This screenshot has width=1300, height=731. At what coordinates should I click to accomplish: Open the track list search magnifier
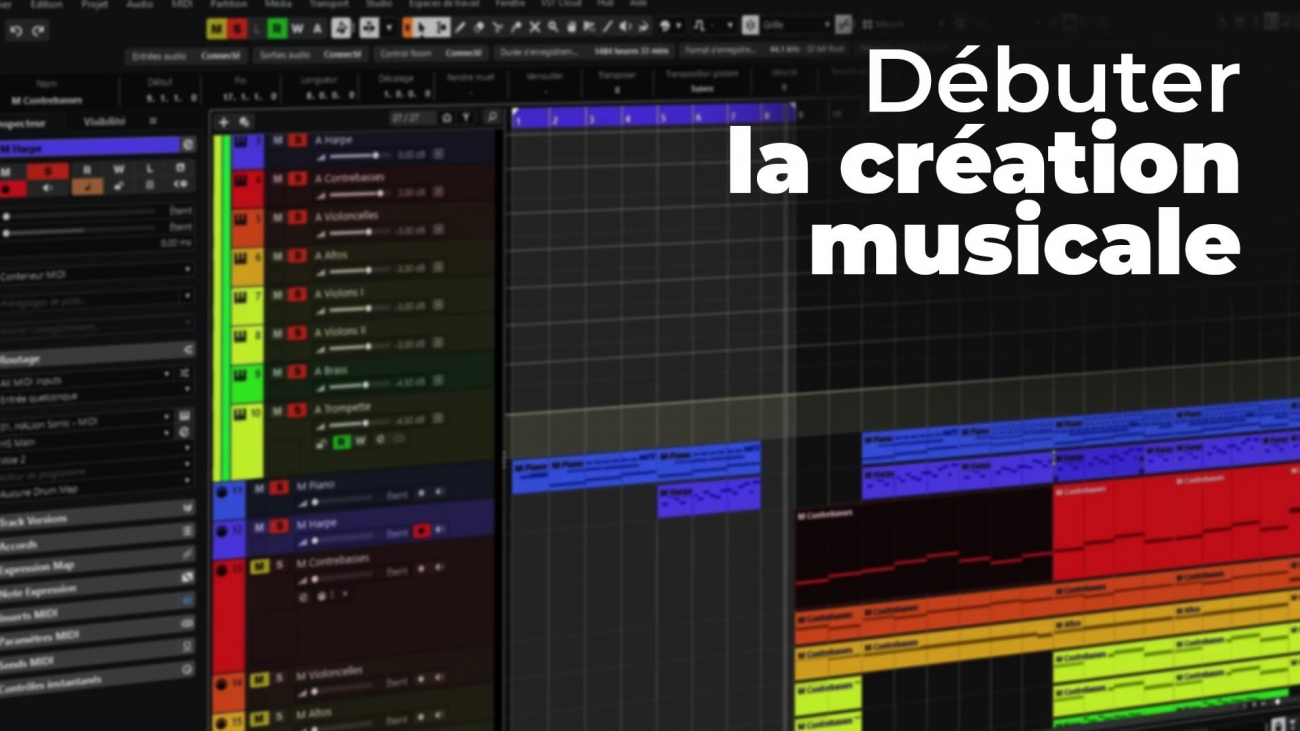pos(492,118)
